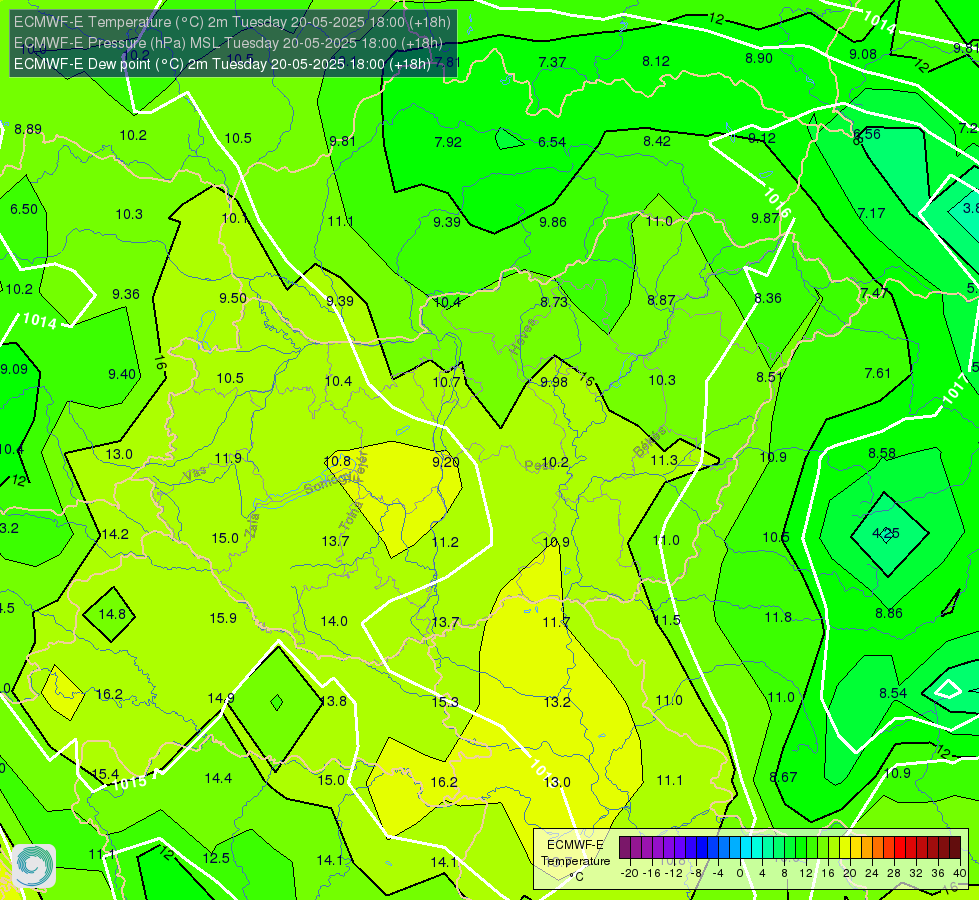Select the ECMWF-E Pressure MSL layer label
The height and width of the screenshot is (900, 979).
(229, 43)
